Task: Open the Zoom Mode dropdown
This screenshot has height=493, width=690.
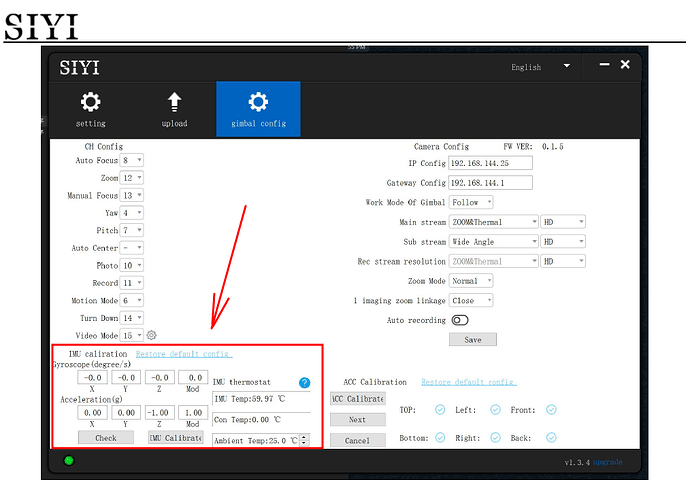Action: click(471, 281)
